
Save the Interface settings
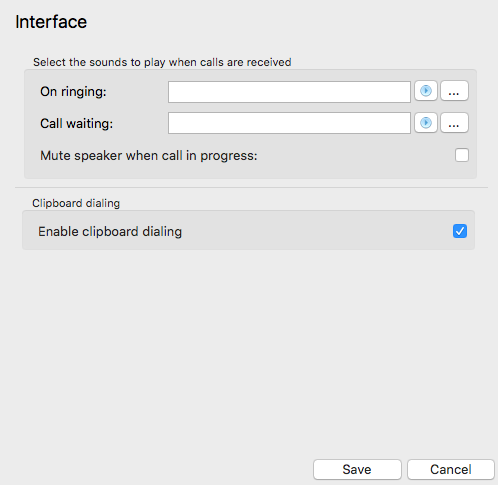coord(357,469)
